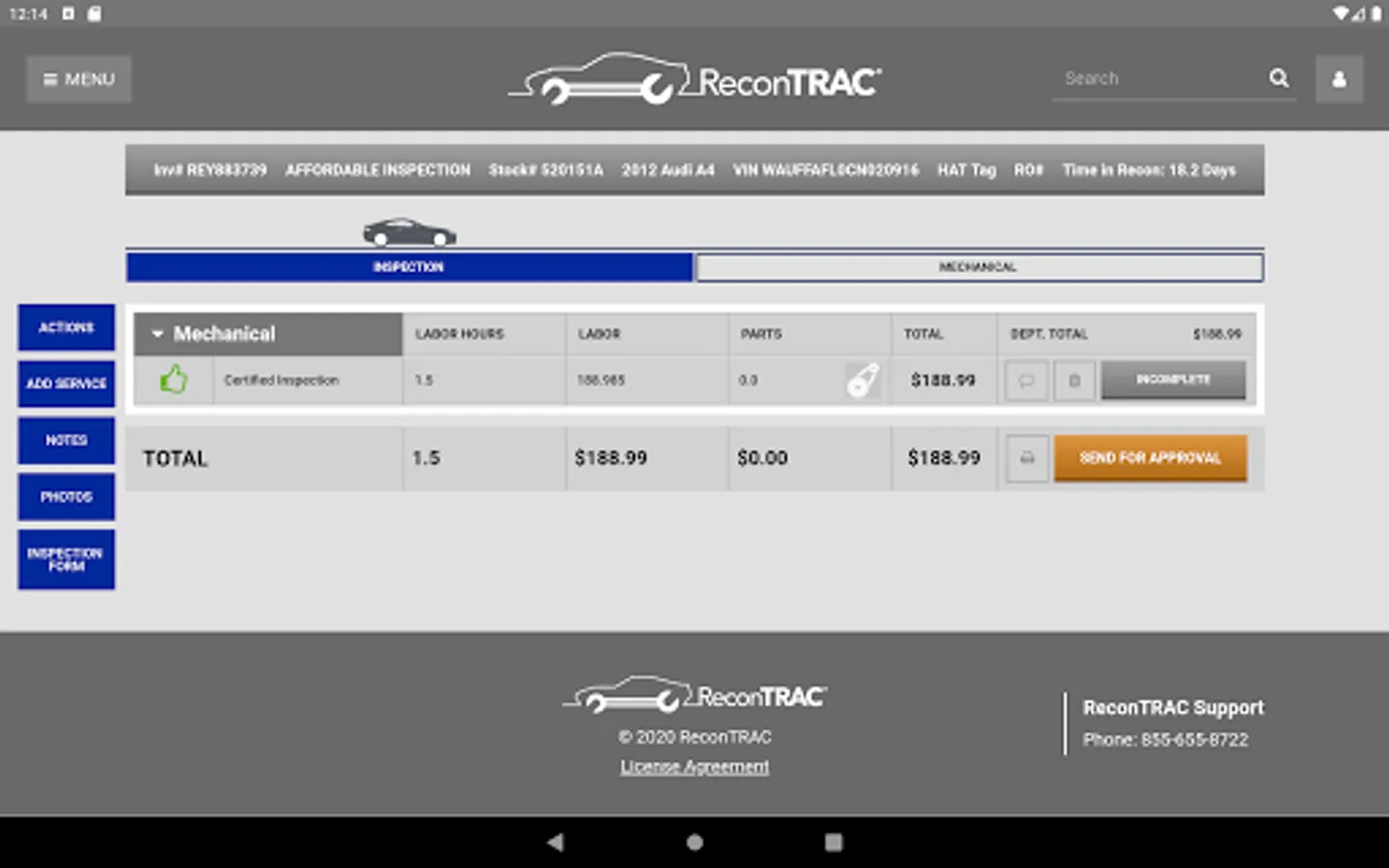Click the RO# header label
Image resolution: width=1389 pixels, height=868 pixels.
pyautogui.click(x=1028, y=170)
